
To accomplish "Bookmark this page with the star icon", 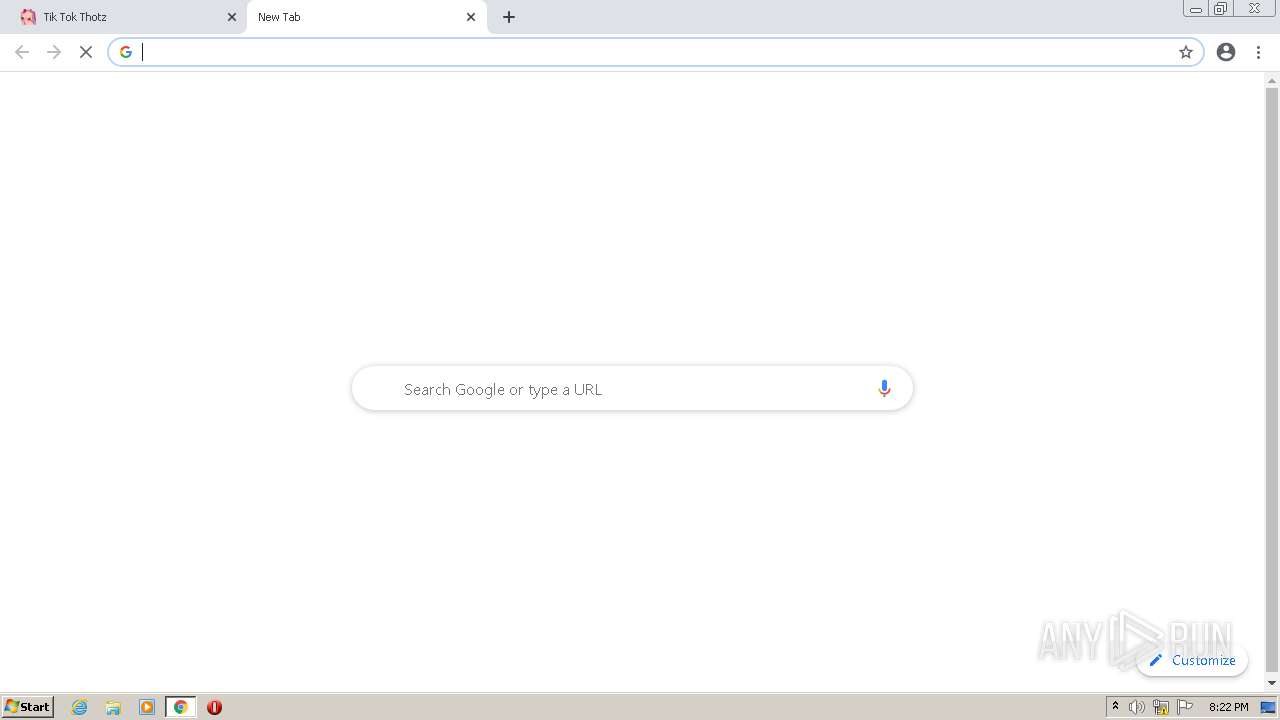I will 1186,52.
